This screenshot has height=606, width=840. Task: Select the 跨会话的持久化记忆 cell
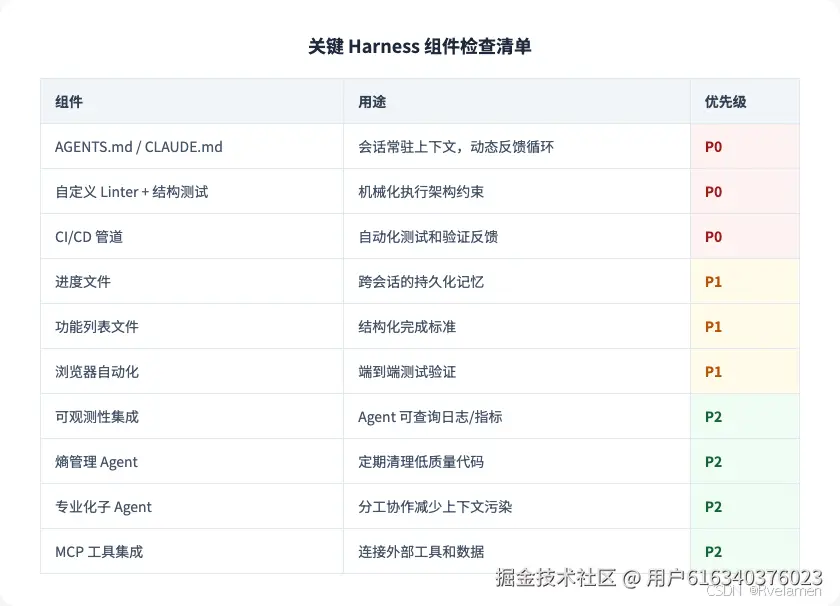coord(421,282)
